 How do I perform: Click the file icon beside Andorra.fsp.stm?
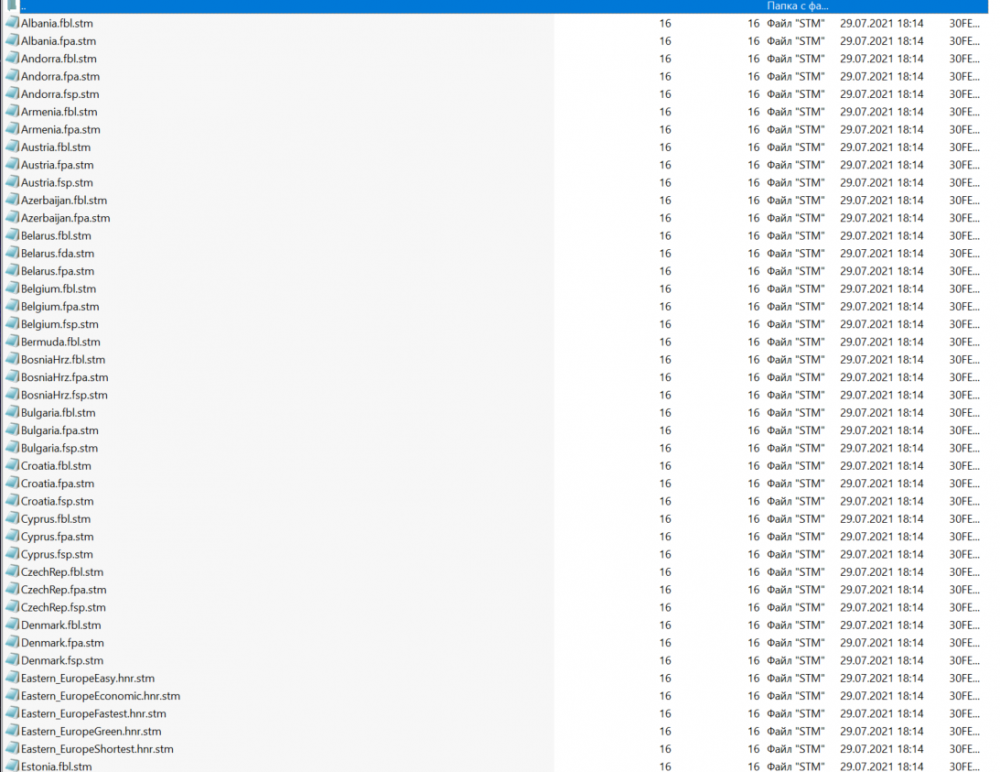pyautogui.click(x=12, y=94)
